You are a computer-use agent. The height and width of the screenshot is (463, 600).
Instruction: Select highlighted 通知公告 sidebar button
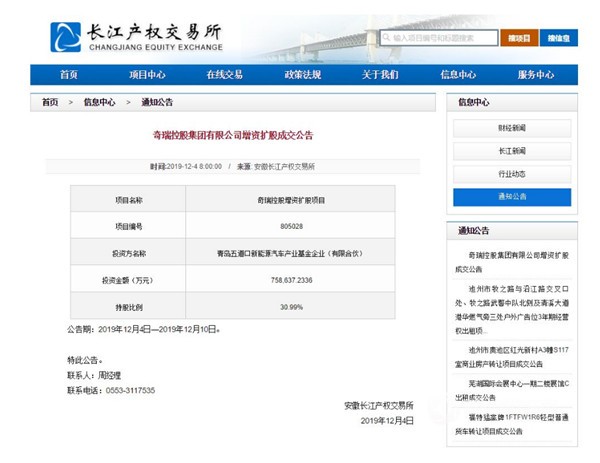click(x=512, y=197)
